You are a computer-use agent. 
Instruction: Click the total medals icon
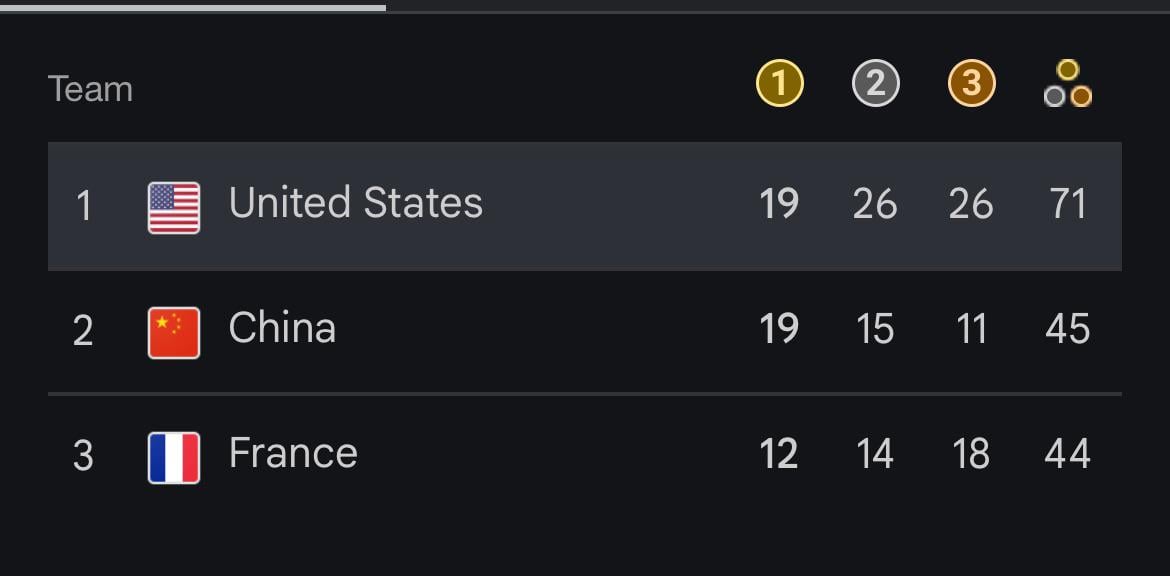coord(1068,84)
